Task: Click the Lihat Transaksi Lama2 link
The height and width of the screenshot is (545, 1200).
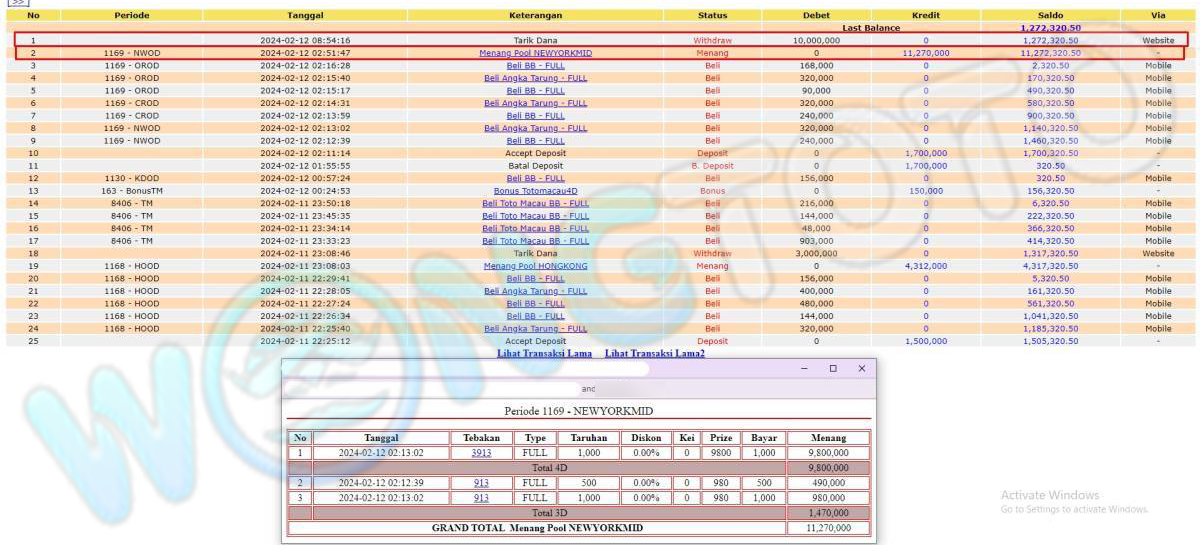Action: 654,354
